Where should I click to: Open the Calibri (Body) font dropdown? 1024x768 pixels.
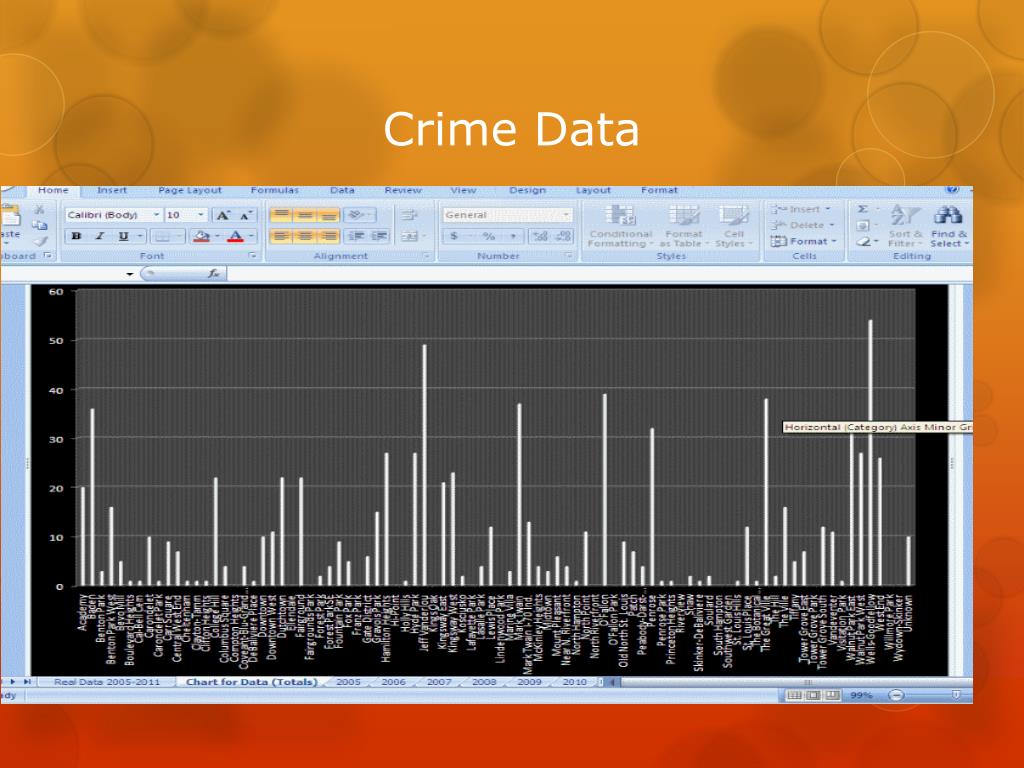[x=156, y=215]
